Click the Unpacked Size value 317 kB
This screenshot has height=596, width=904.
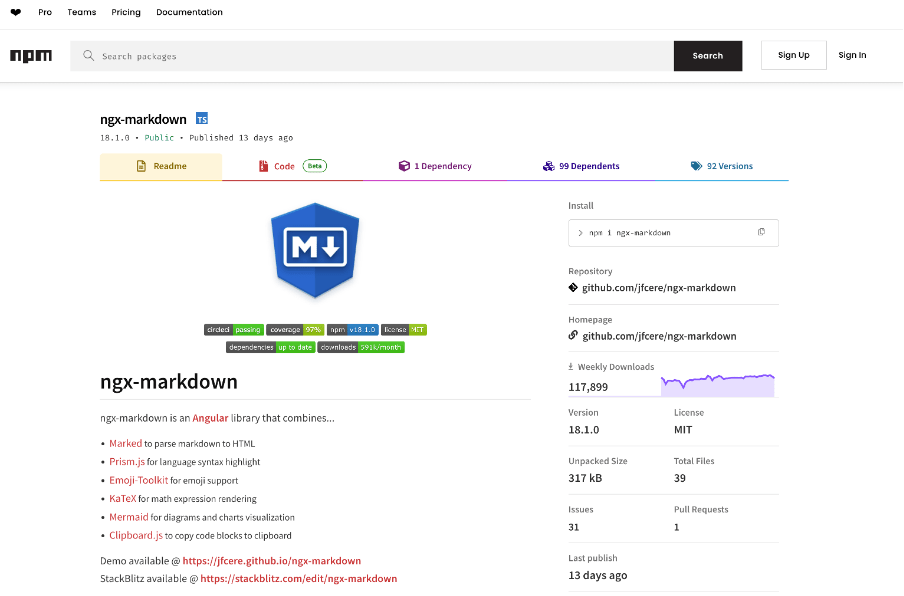(585, 478)
